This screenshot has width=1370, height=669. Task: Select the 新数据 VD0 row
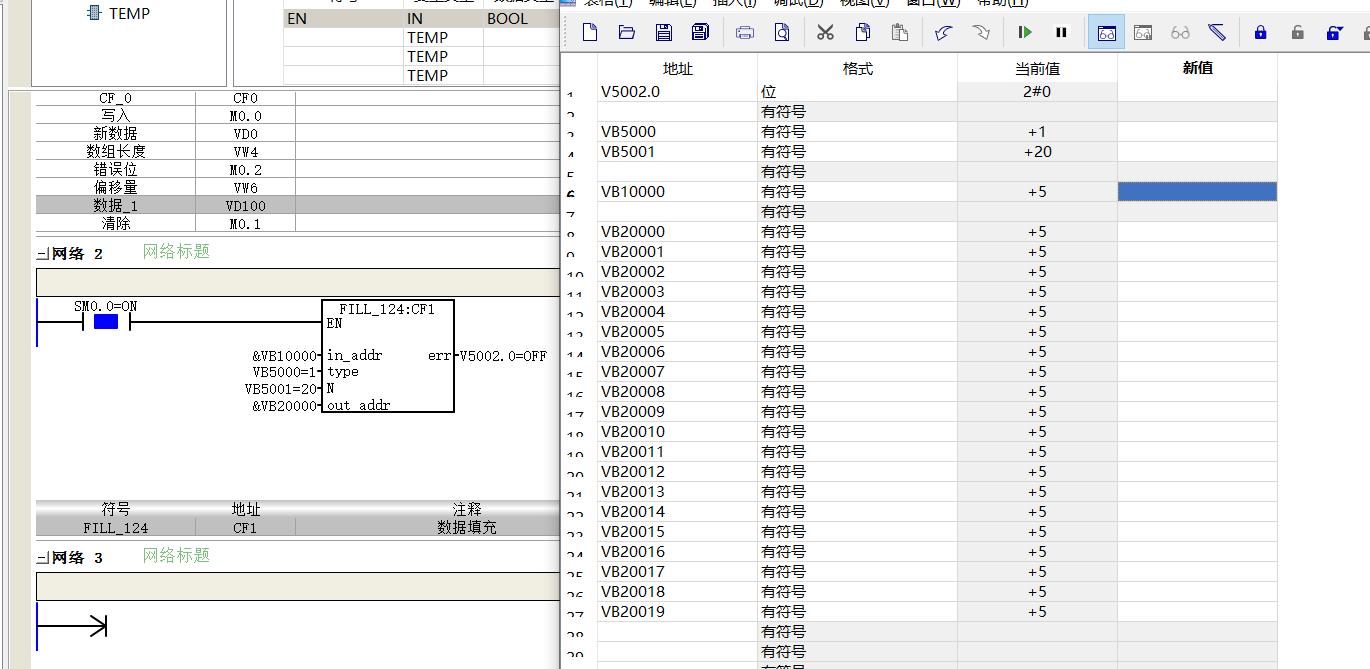coord(298,133)
